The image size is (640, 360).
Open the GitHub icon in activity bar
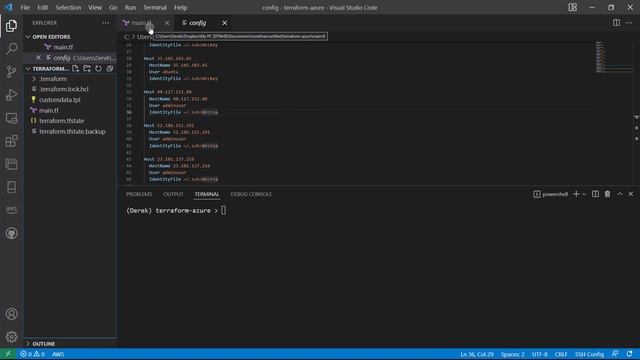click(x=11, y=233)
